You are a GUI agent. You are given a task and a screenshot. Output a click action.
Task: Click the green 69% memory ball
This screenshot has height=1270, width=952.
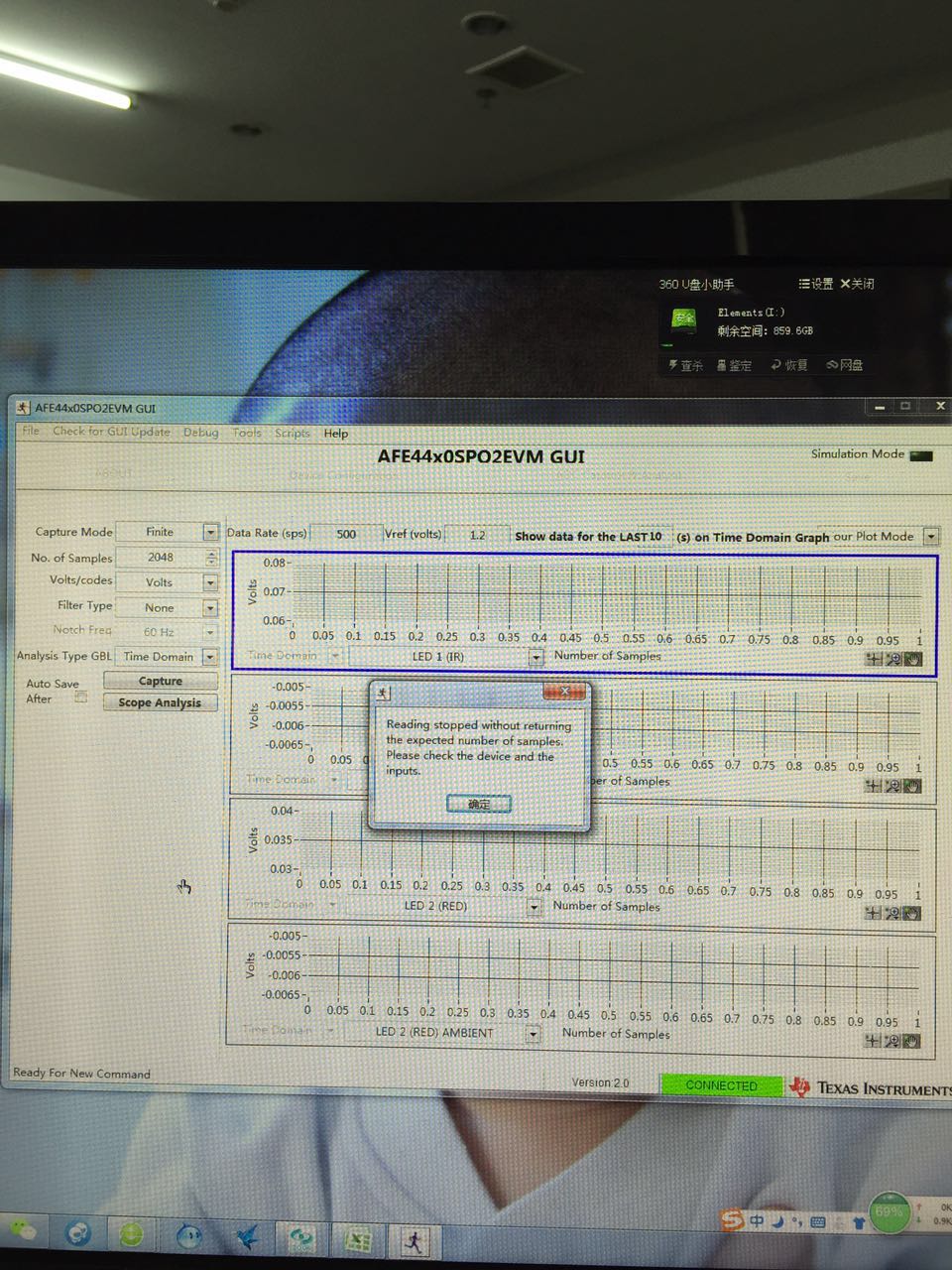pyautogui.click(x=890, y=1212)
